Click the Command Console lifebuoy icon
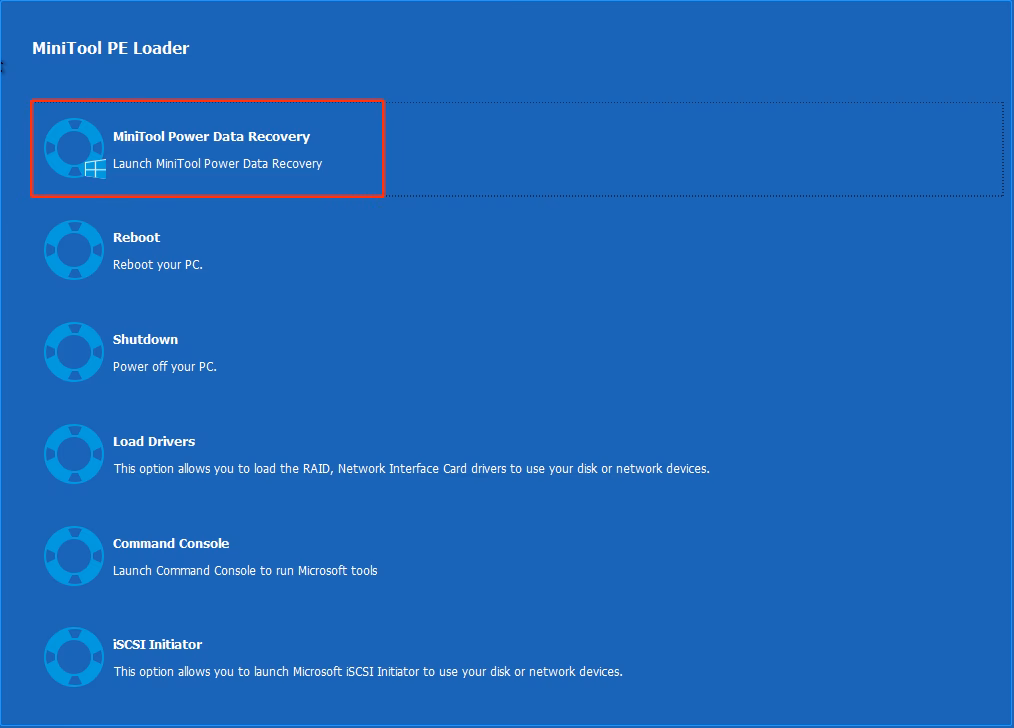1014x728 pixels. click(x=74, y=556)
